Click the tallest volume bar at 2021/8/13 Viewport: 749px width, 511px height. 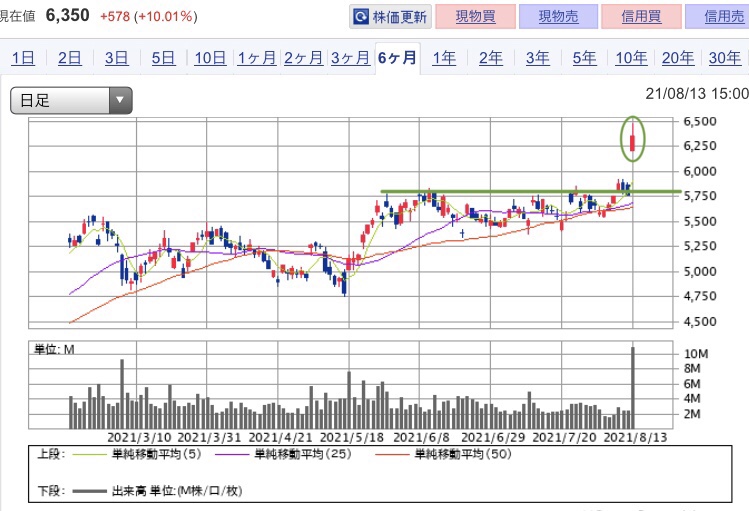(x=633, y=387)
